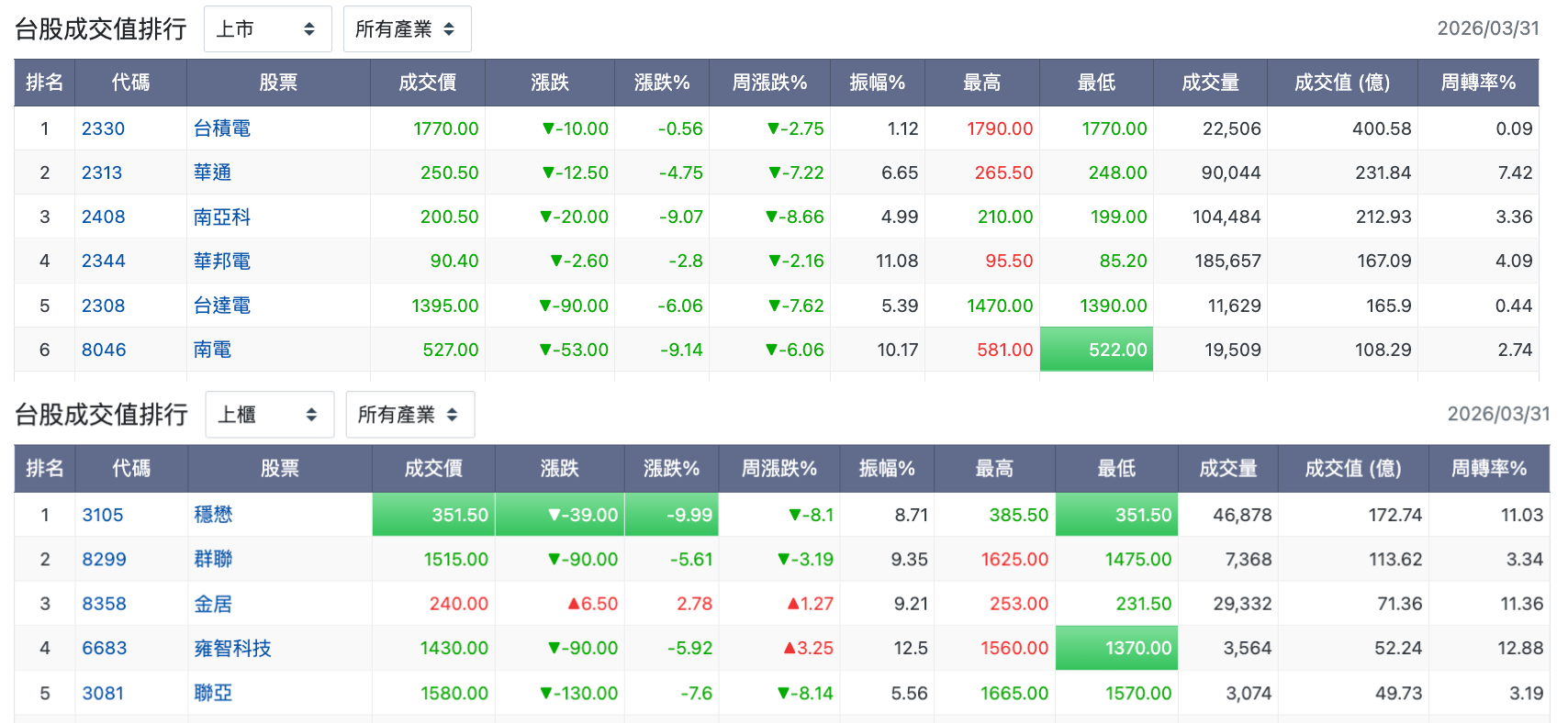This screenshot has height=723, width=1568.
Task: Open the 華通 stock link
Action: click(212, 172)
